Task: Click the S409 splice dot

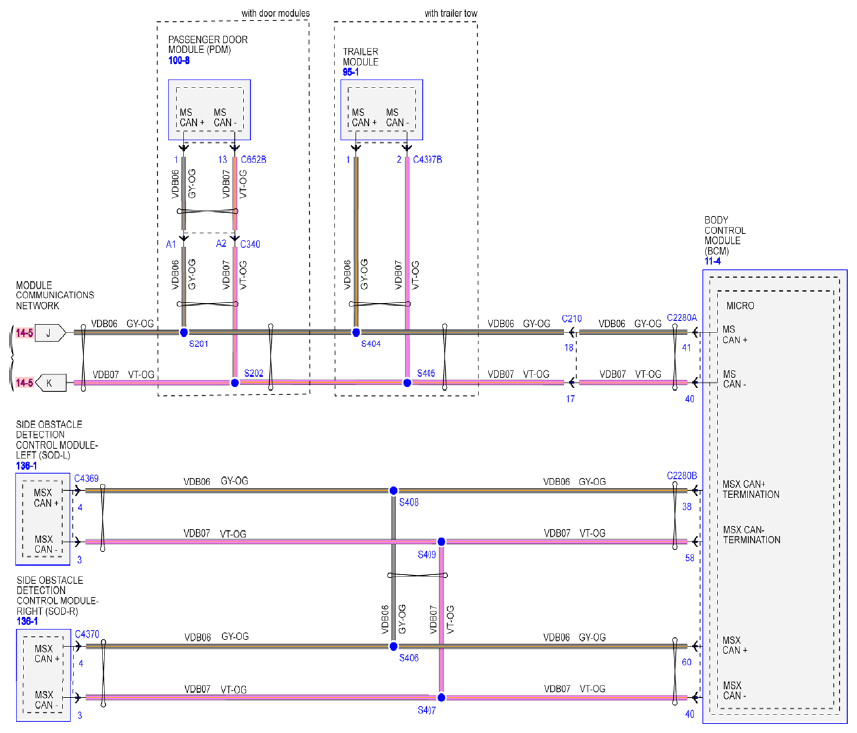Action: 441,542
